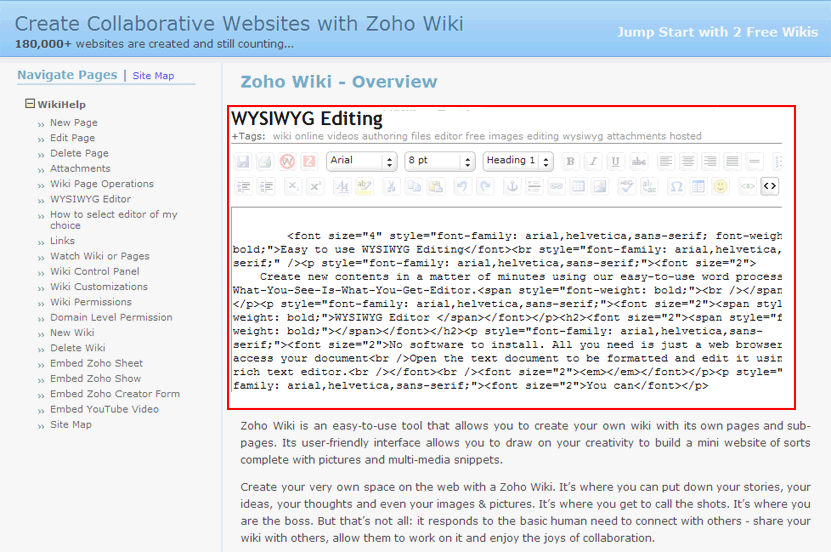Open find and replace tool
Screen dimensions: 831x552
(649, 186)
